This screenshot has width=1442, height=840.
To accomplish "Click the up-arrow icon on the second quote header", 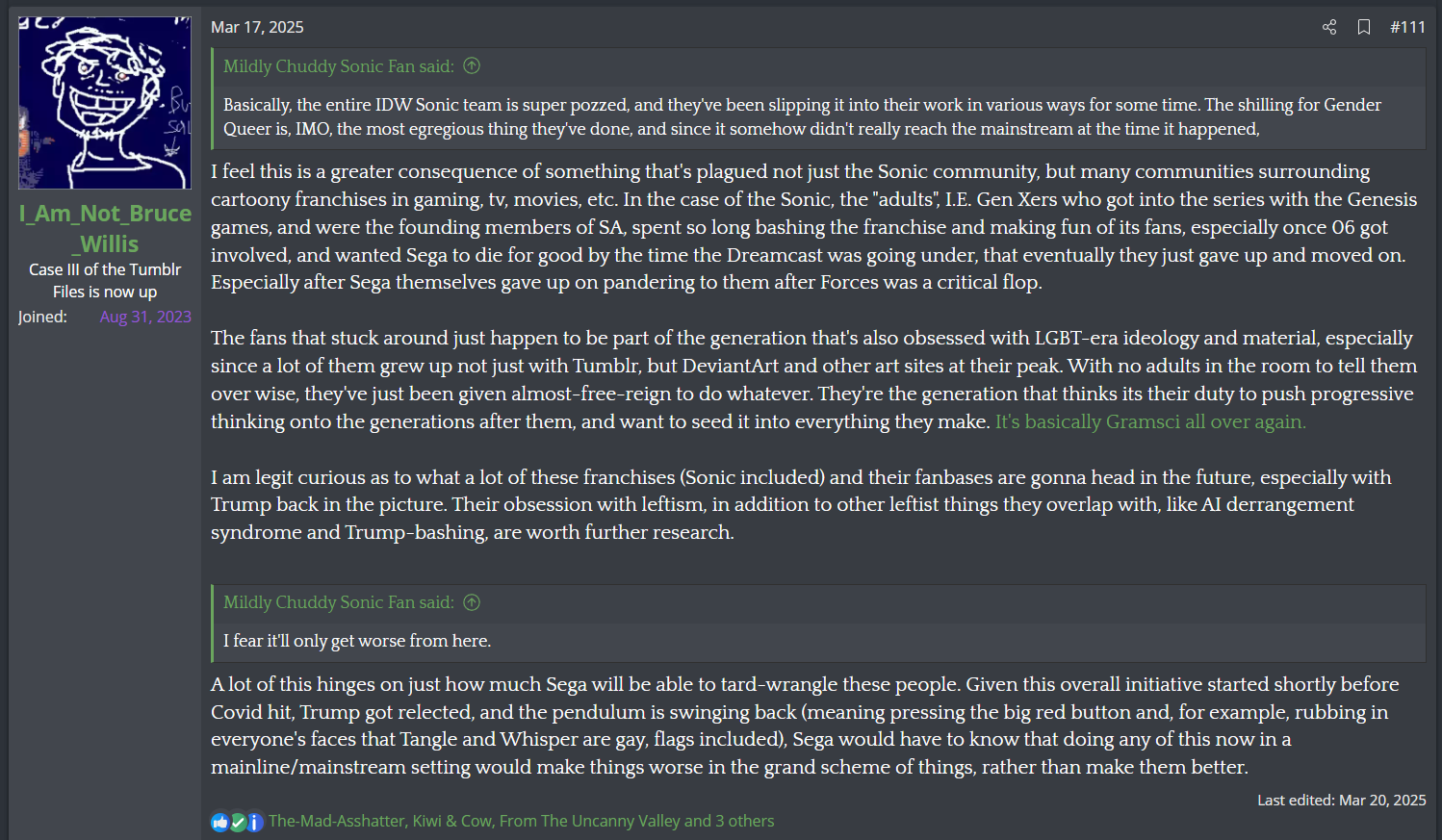I will point(472,602).
